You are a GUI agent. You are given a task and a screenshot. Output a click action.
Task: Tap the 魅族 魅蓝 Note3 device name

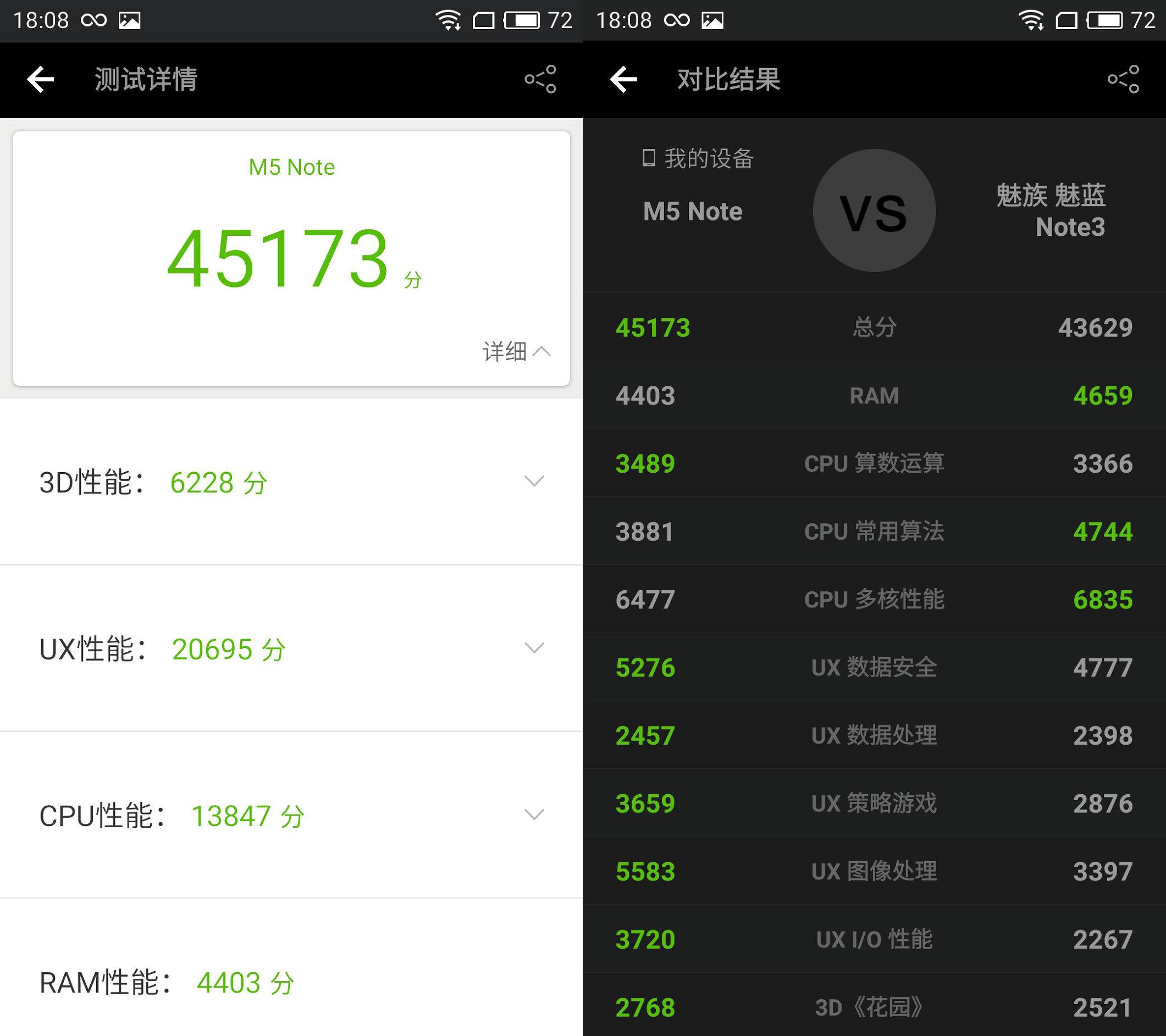(1051, 211)
